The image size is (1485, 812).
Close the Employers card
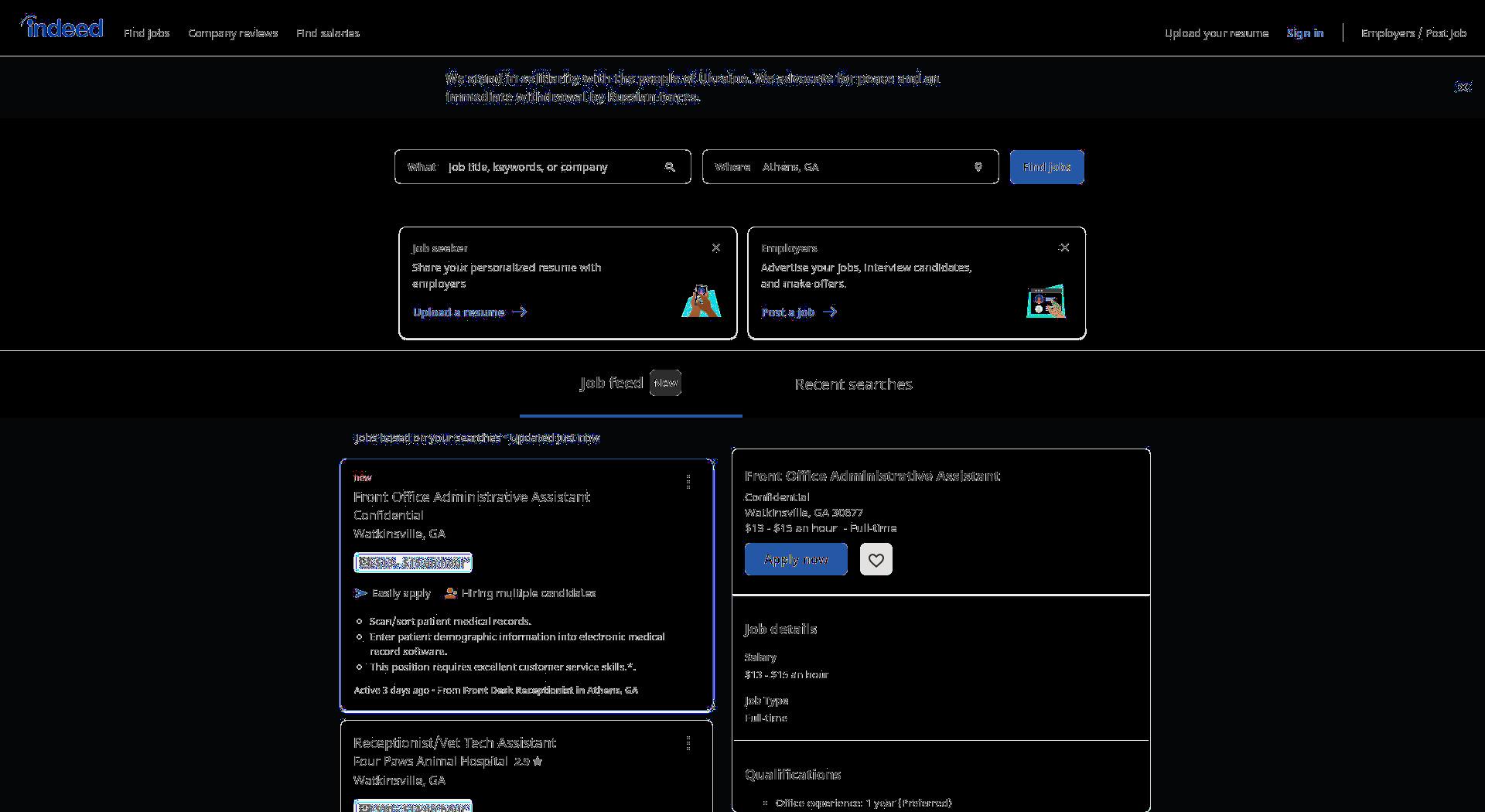pyautogui.click(x=1064, y=247)
